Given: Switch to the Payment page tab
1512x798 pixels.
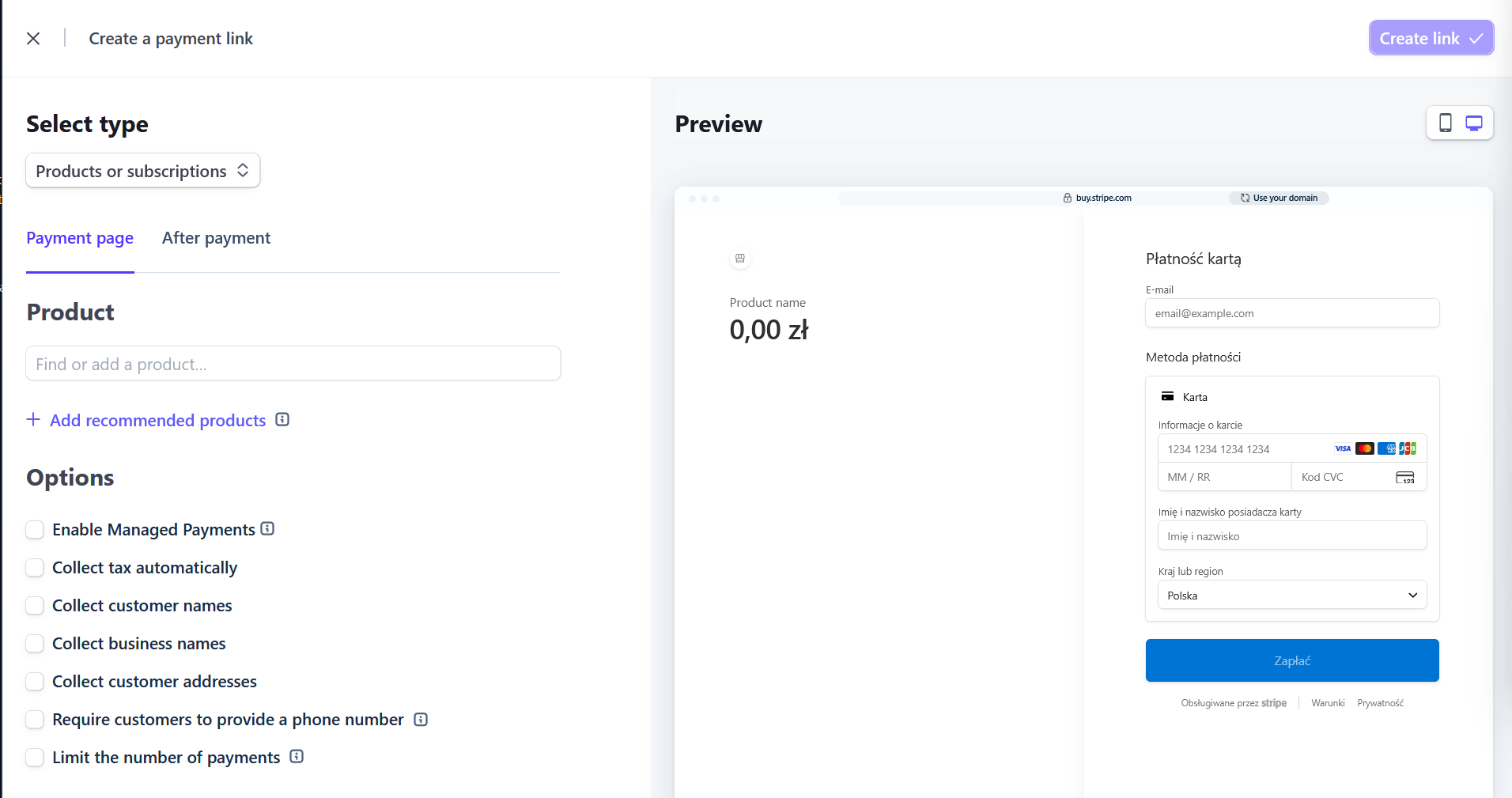Looking at the screenshot, I should [80, 238].
